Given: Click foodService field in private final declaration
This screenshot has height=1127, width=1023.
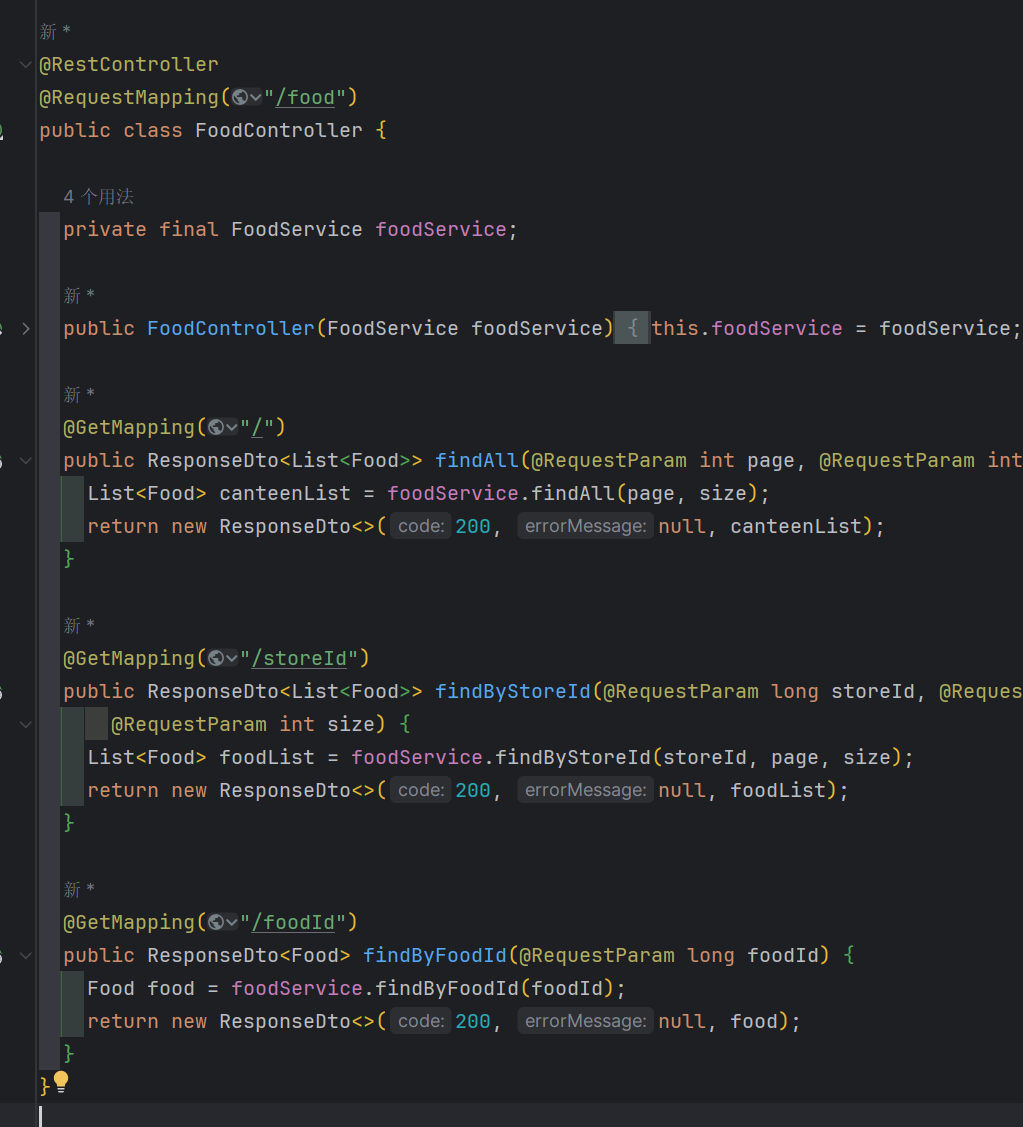Looking at the screenshot, I should coord(441,229).
